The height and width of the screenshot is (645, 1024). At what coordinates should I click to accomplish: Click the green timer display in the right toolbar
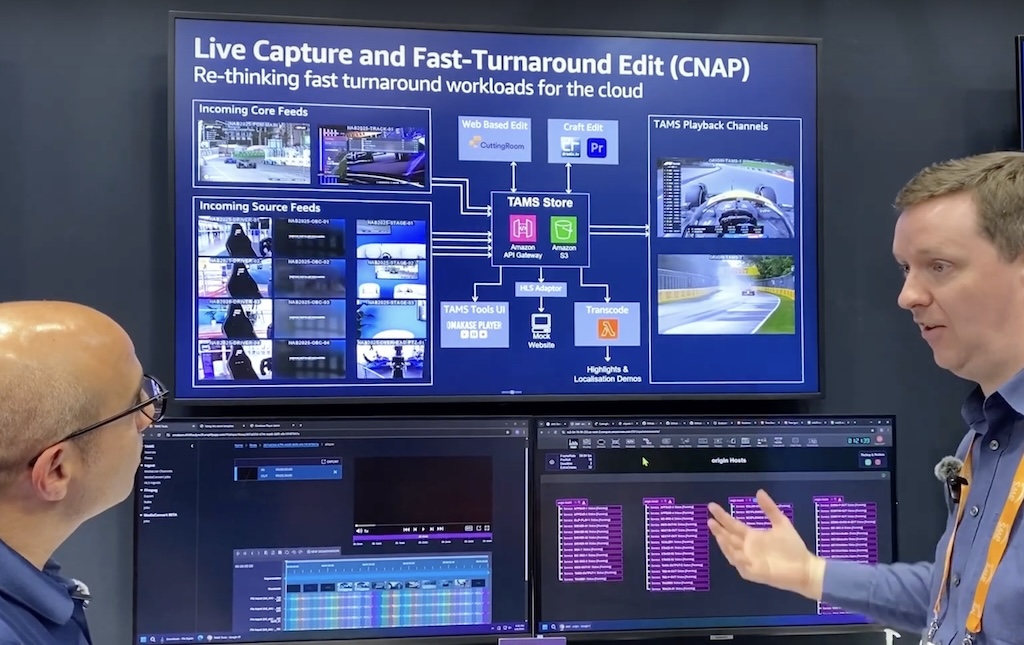tap(859, 441)
